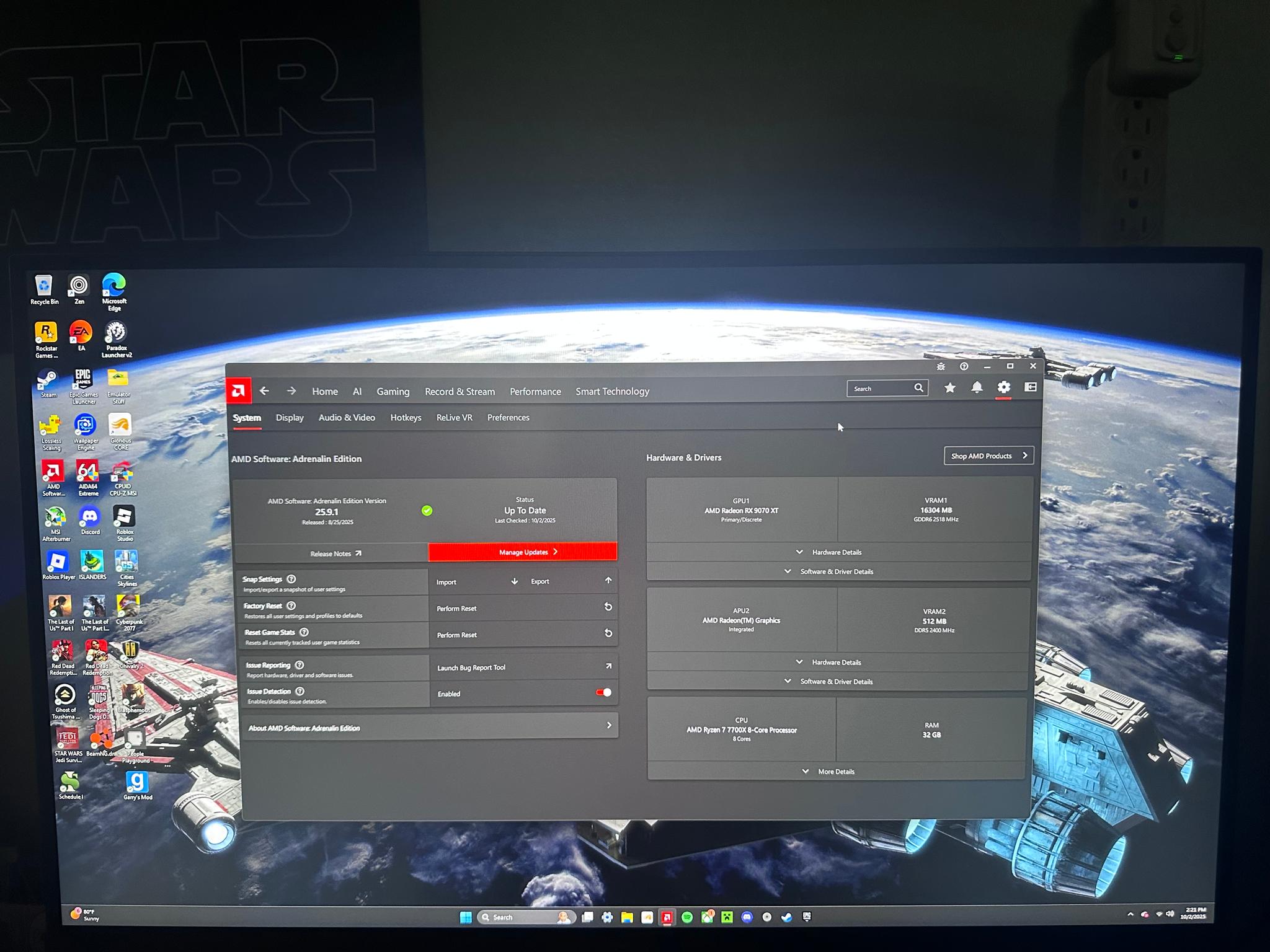Click Launch Bug Report Tool
1270x952 pixels.
(x=523, y=667)
